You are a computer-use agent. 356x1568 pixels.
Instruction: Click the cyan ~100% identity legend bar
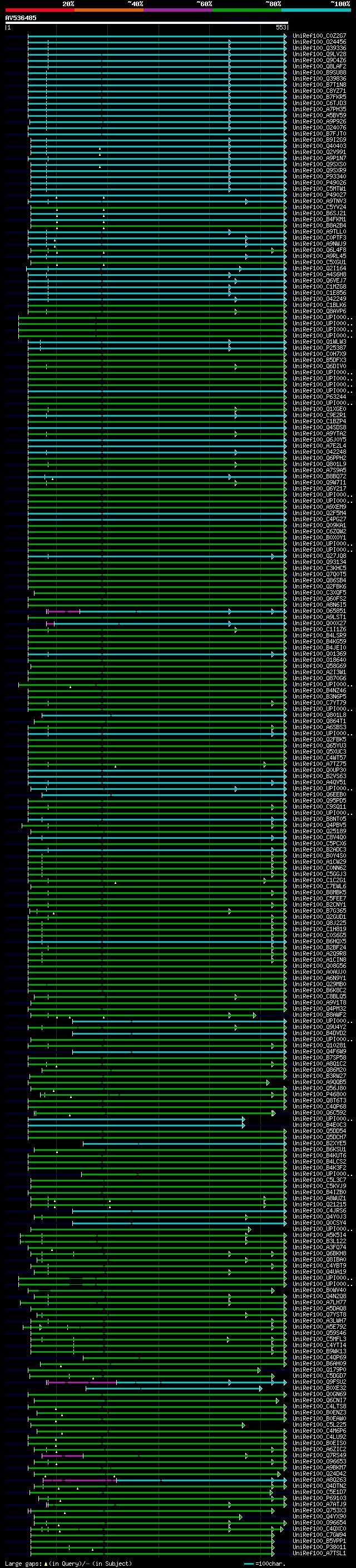pyautogui.click(x=316, y=10)
